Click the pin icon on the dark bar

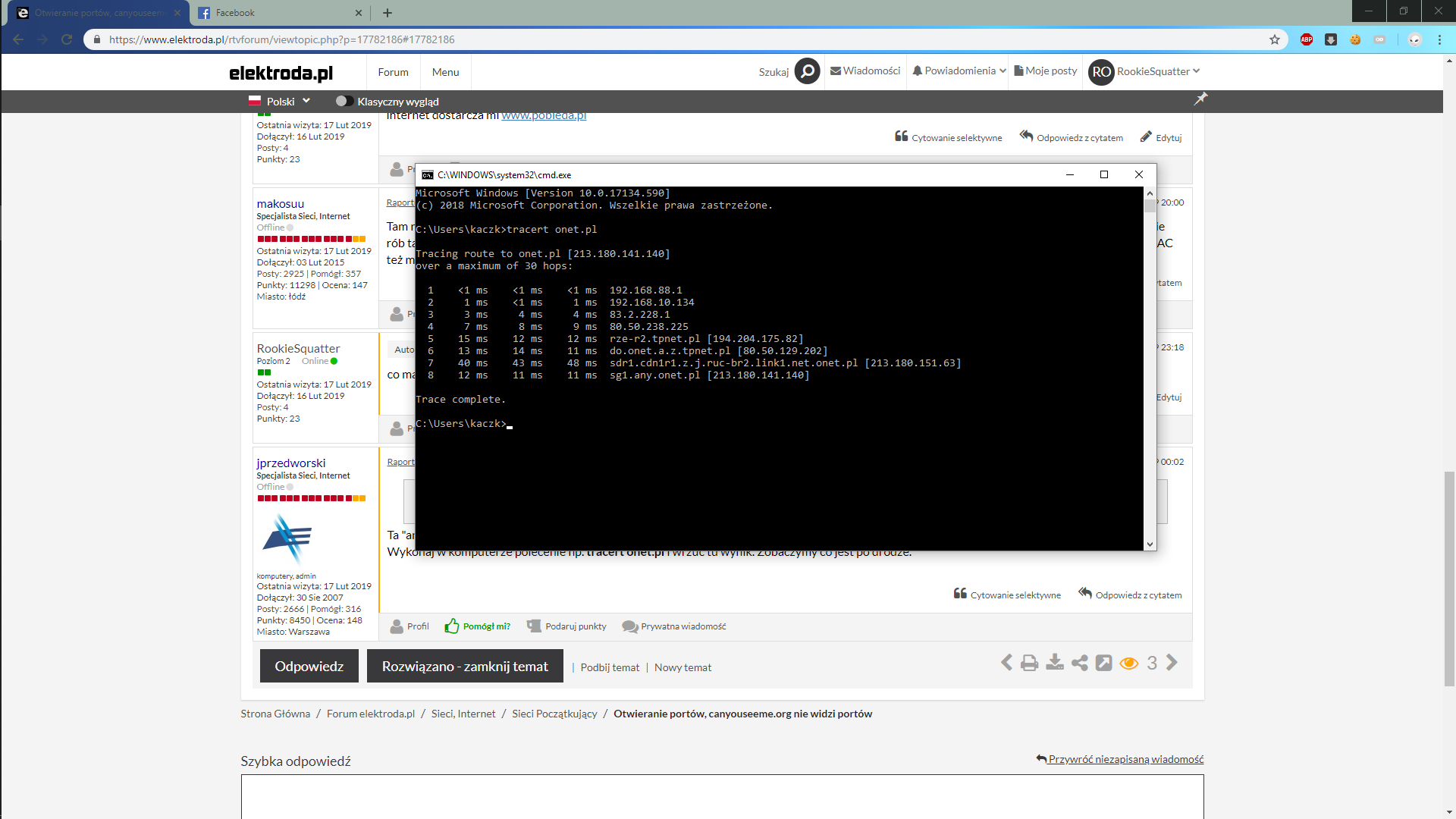tap(1200, 99)
